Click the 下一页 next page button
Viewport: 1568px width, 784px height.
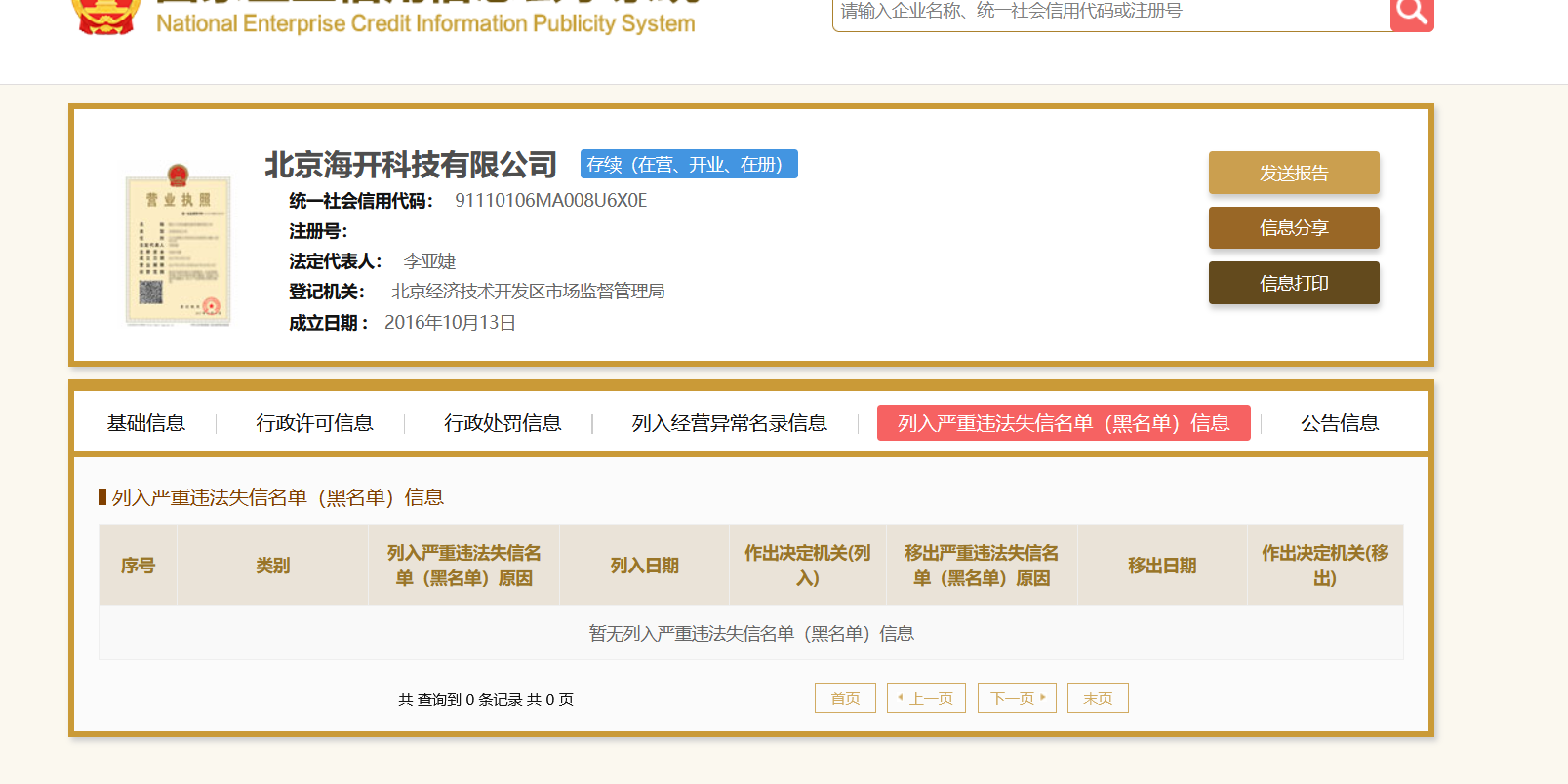coord(1017,698)
